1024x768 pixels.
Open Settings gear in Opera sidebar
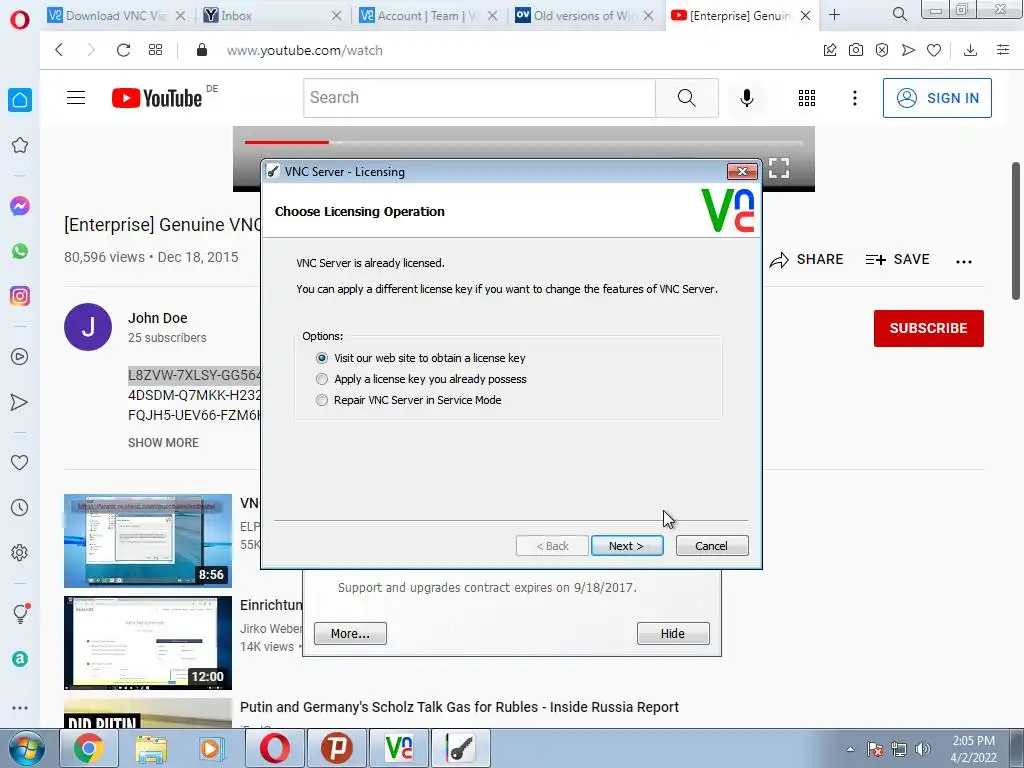(20, 553)
